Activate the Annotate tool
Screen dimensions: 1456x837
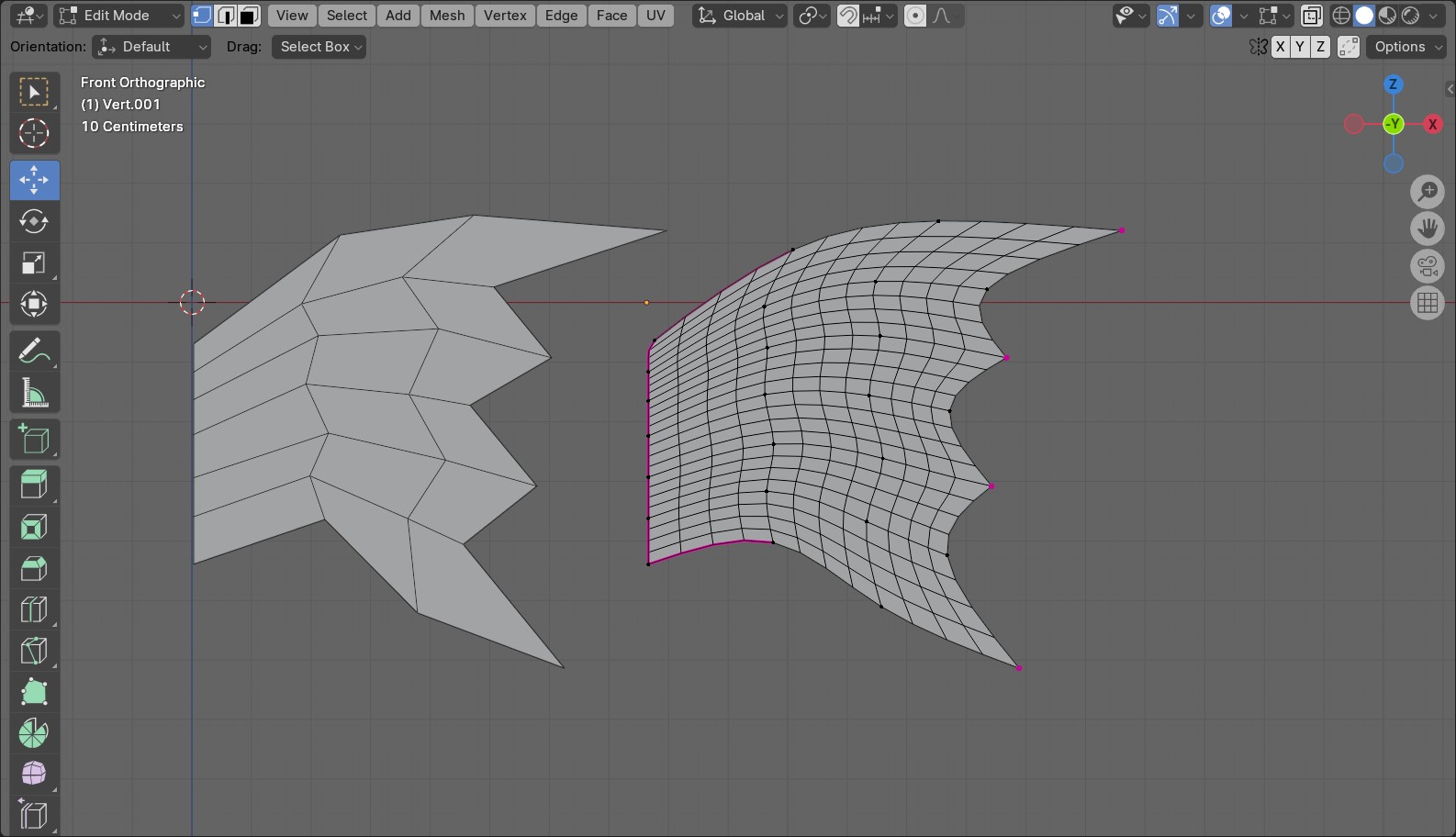(x=34, y=351)
